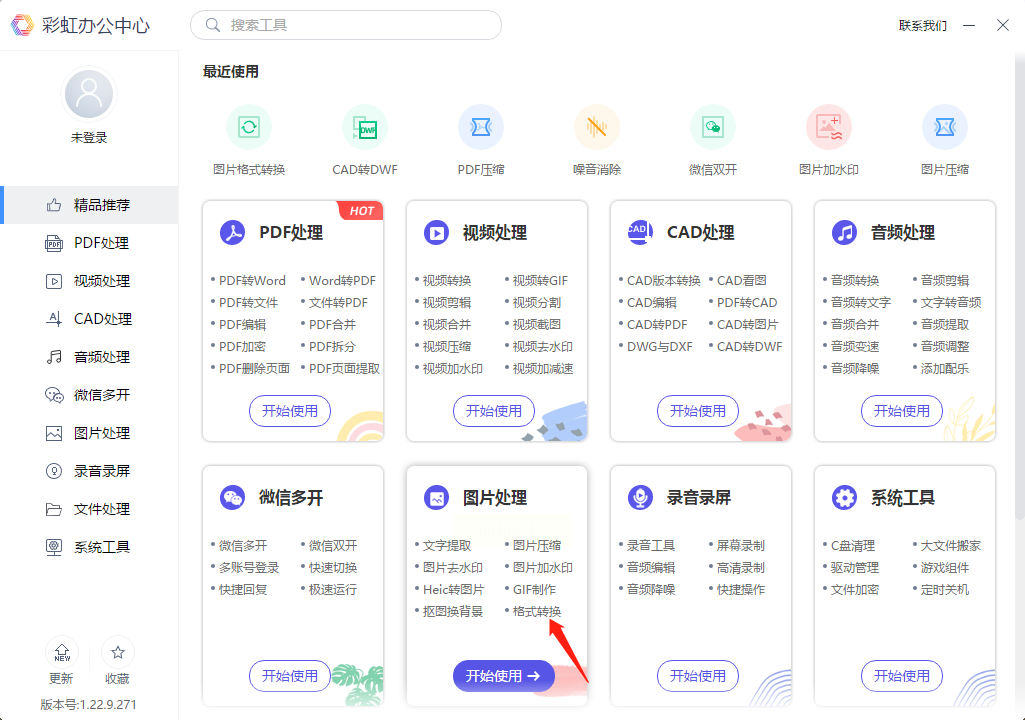Open the 图片压缩 recent tool icon

[945, 127]
